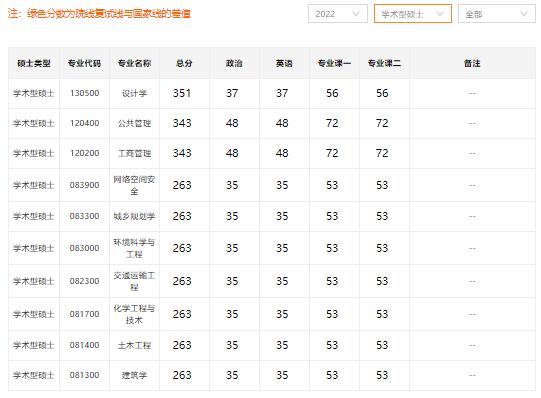Screen dimensions: 541x398
Task: Select major code 083900
Action: pos(85,185)
